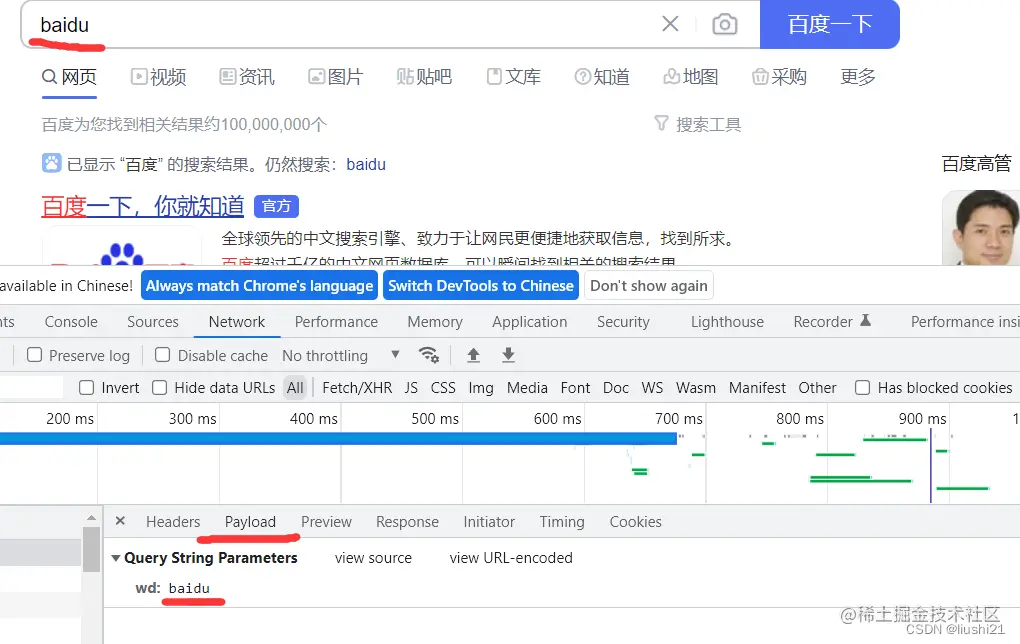Click the import HAR upload icon
The width and height of the screenshot is (1020, 644).
point(471,355)
